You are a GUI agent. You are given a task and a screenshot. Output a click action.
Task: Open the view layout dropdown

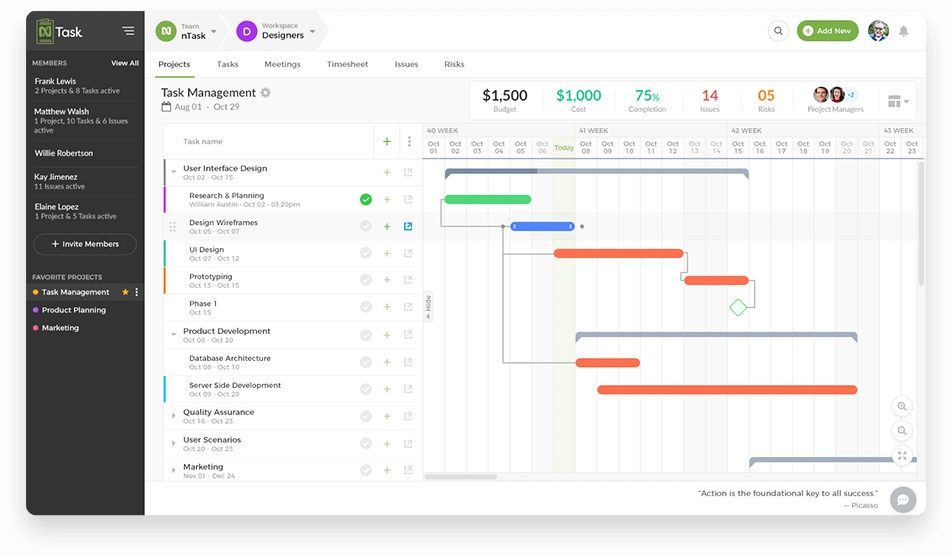pos(898,101)
